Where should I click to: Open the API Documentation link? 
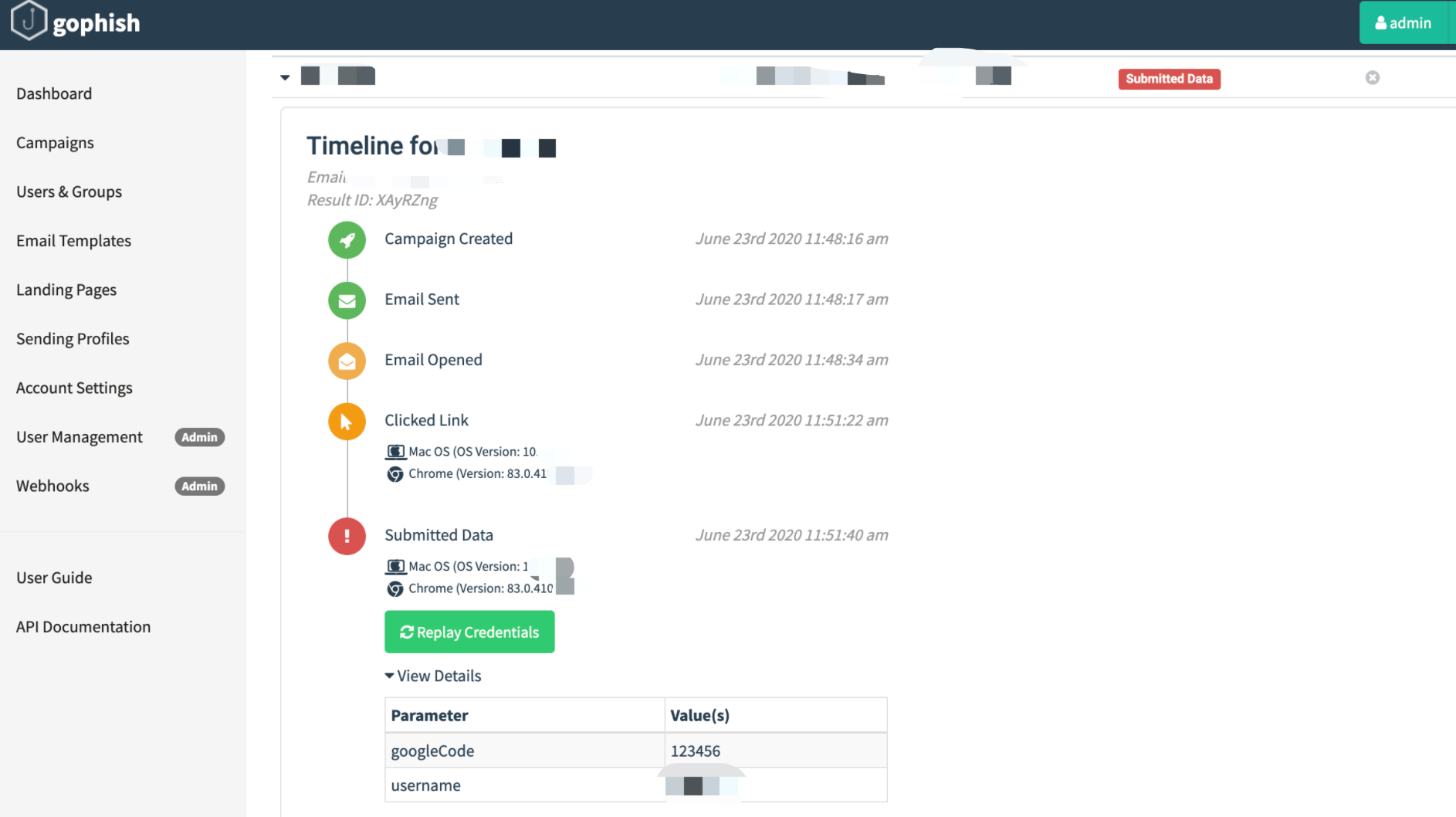[83, 627]
